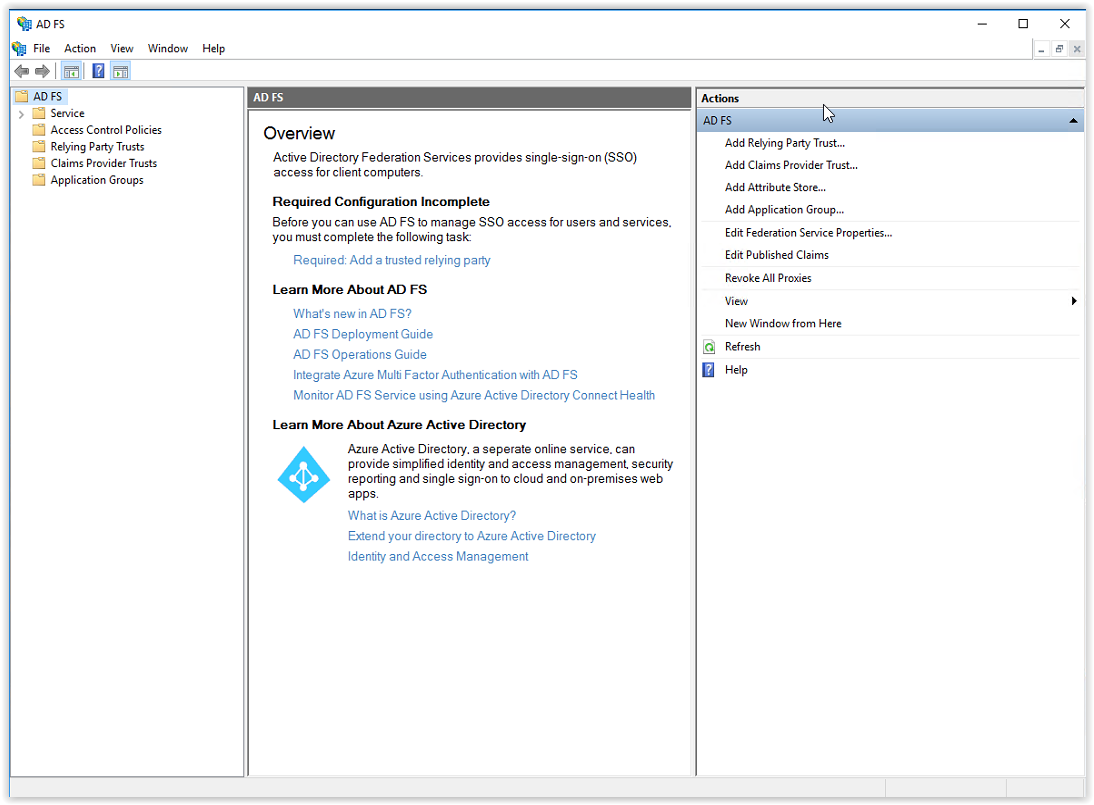Click the Refresh action label
The image size is (1094, 805).
742,347
